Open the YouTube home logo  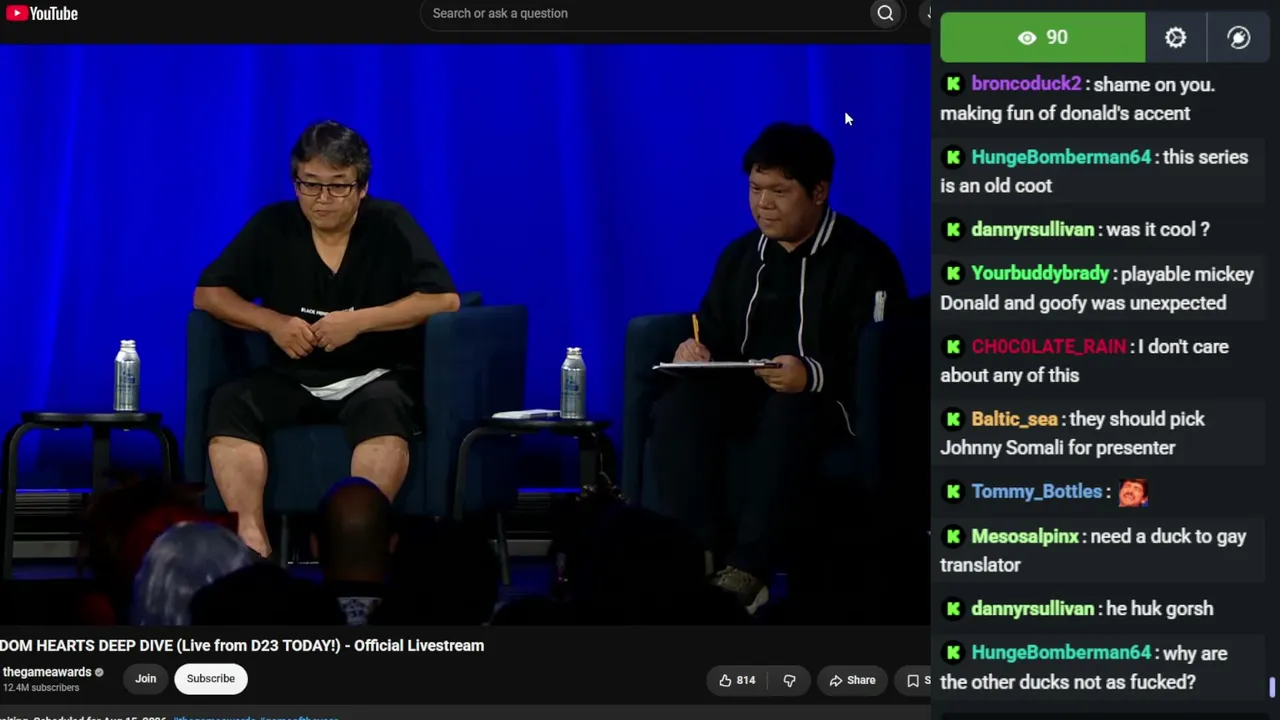(42, 13)
